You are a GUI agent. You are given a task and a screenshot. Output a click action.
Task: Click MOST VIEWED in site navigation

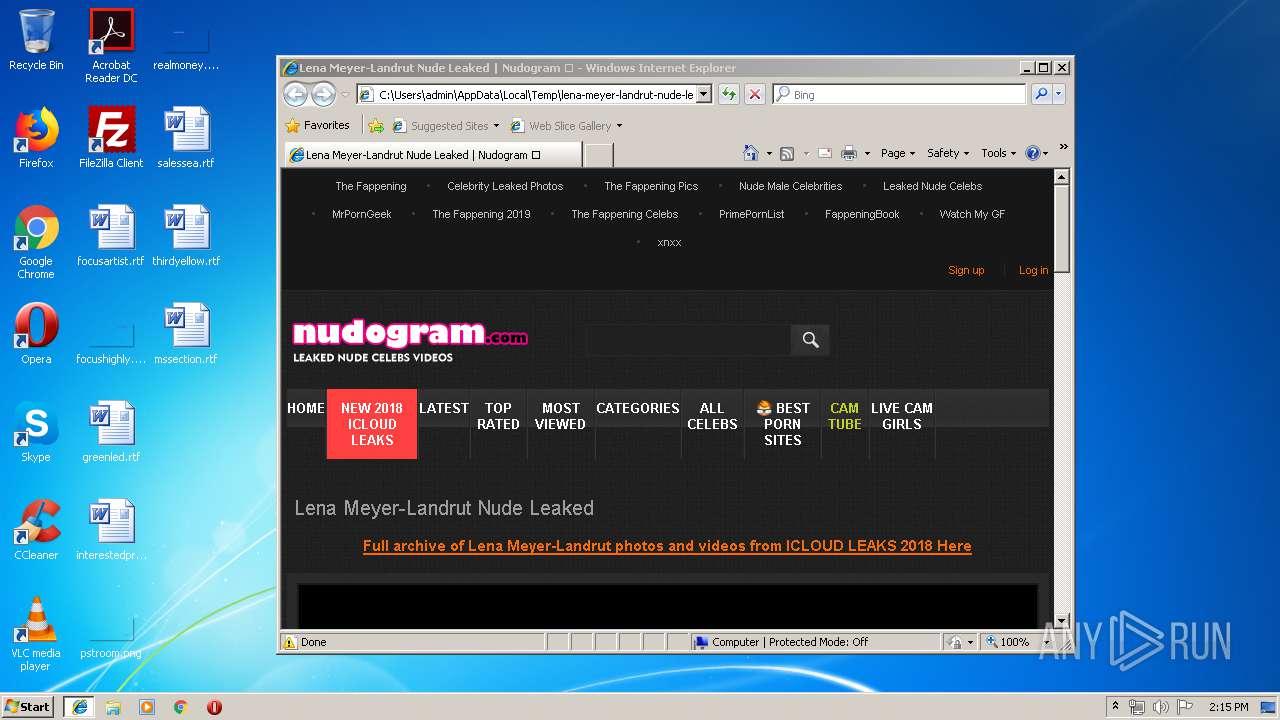pyautogui.click(x=560, y=416)
